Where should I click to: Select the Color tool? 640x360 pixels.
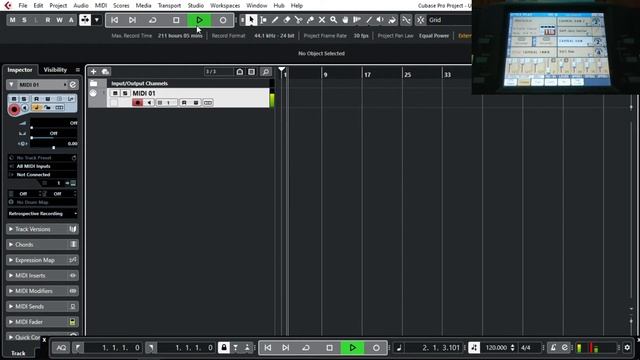(392, 20)
